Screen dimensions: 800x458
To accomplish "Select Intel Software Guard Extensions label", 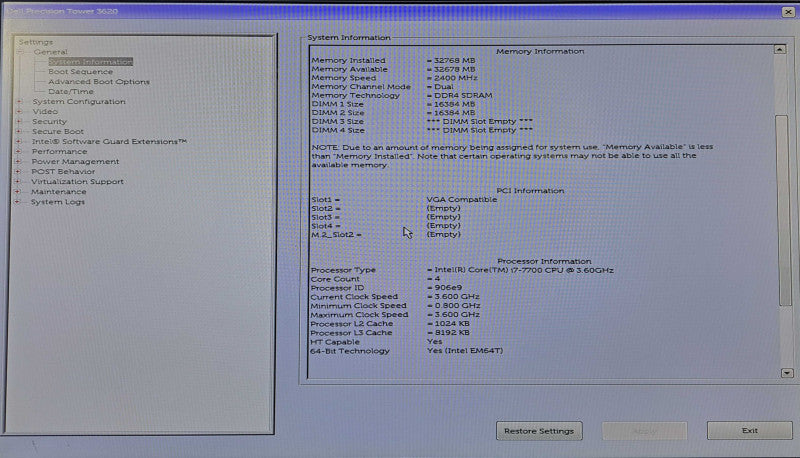I will click(x=109, y=141).
